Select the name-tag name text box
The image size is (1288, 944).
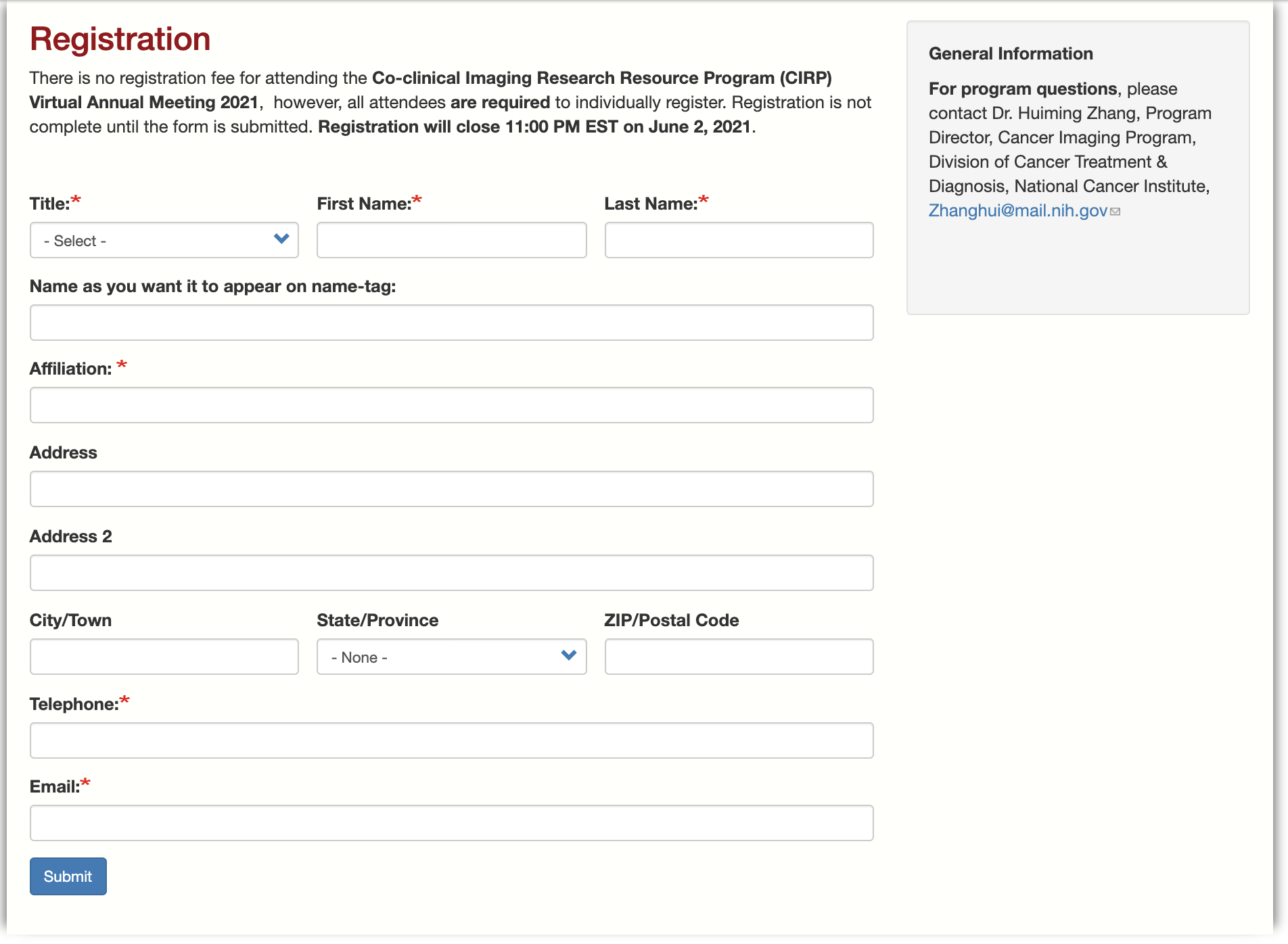pos(451,323)
